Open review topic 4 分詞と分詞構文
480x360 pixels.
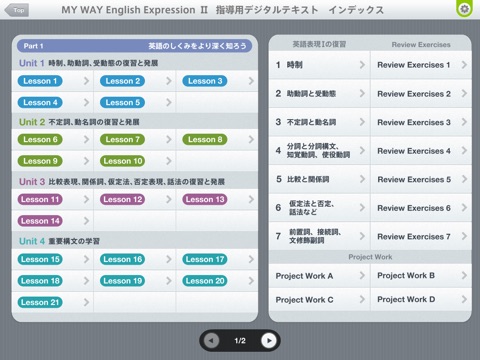pos(319,151)
